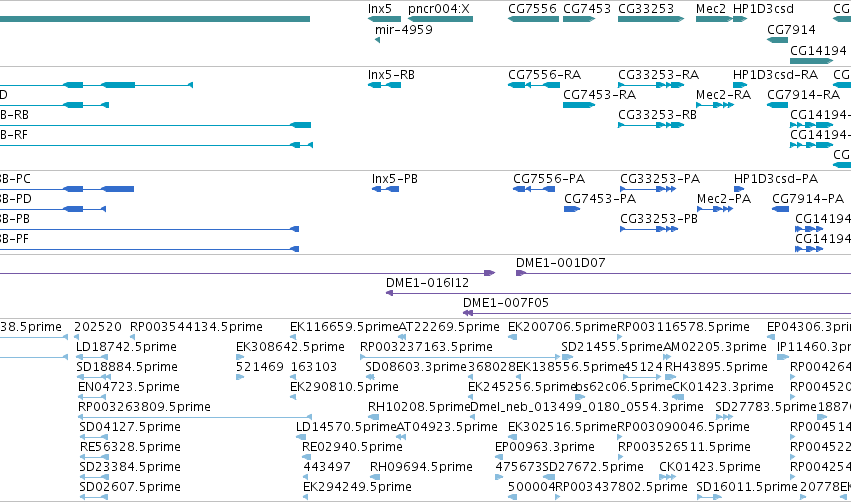Select the EP00963.3prime EST
Screen dimensions: 851x502
click(499, 457)
